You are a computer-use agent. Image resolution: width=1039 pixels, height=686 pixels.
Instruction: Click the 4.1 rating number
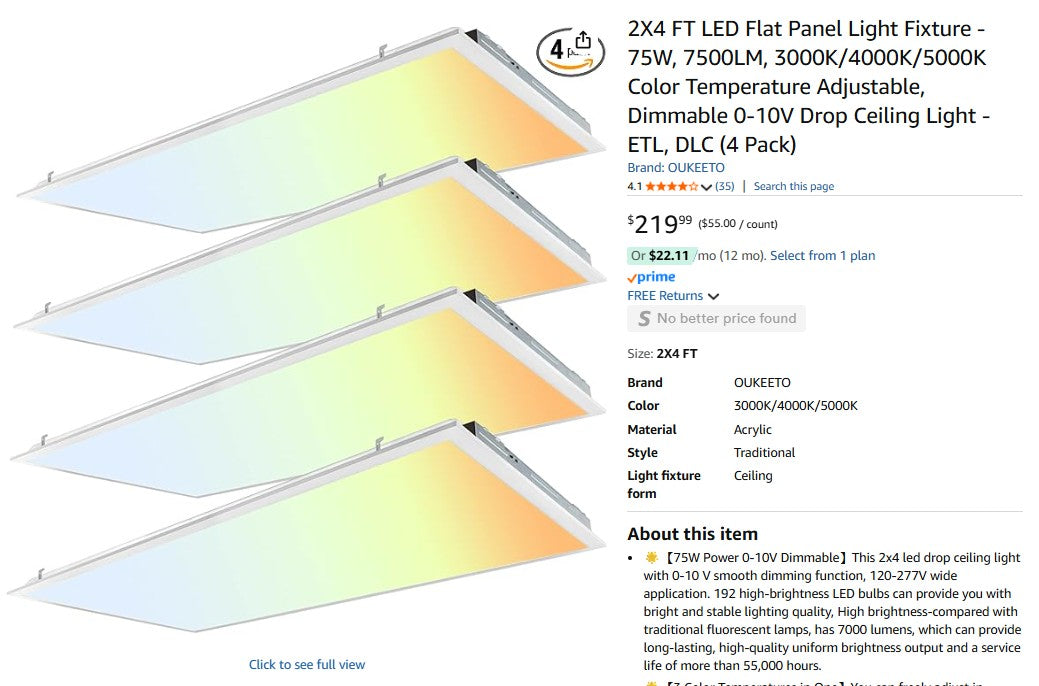(634, 186)
